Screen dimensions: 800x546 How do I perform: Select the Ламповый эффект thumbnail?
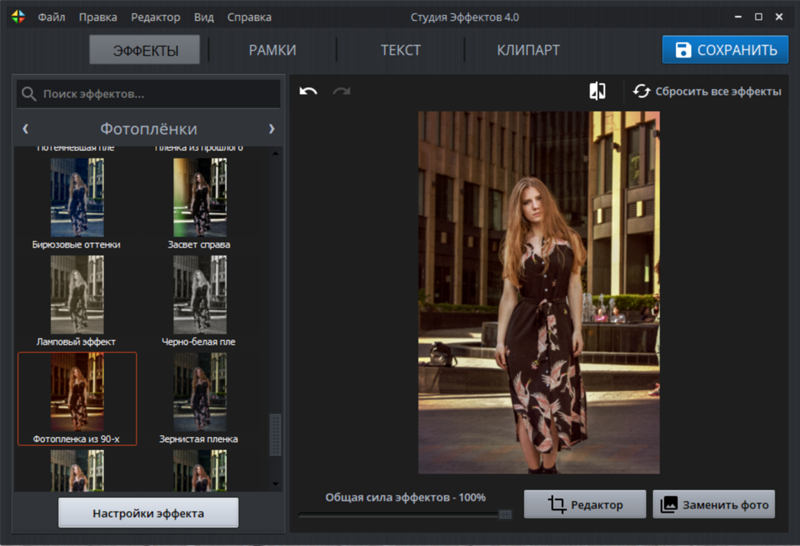click(x=77, y=295)
